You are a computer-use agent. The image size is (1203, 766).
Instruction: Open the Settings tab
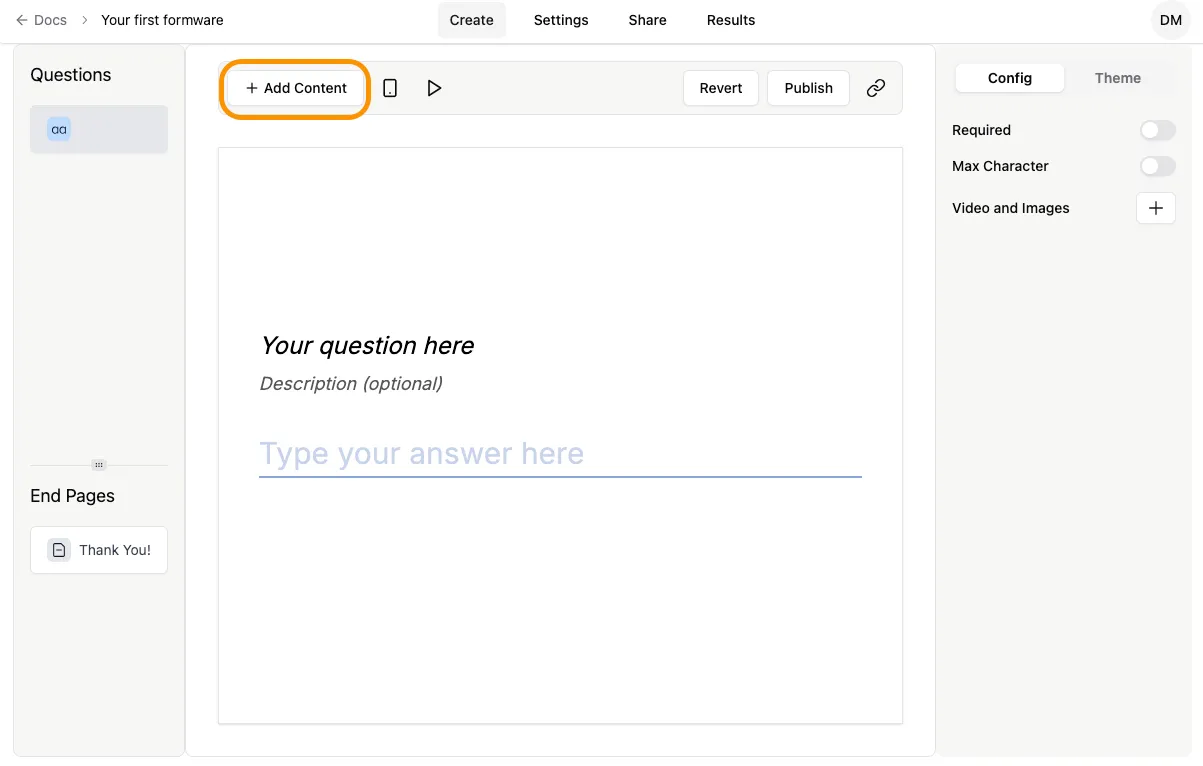point(560,19)
